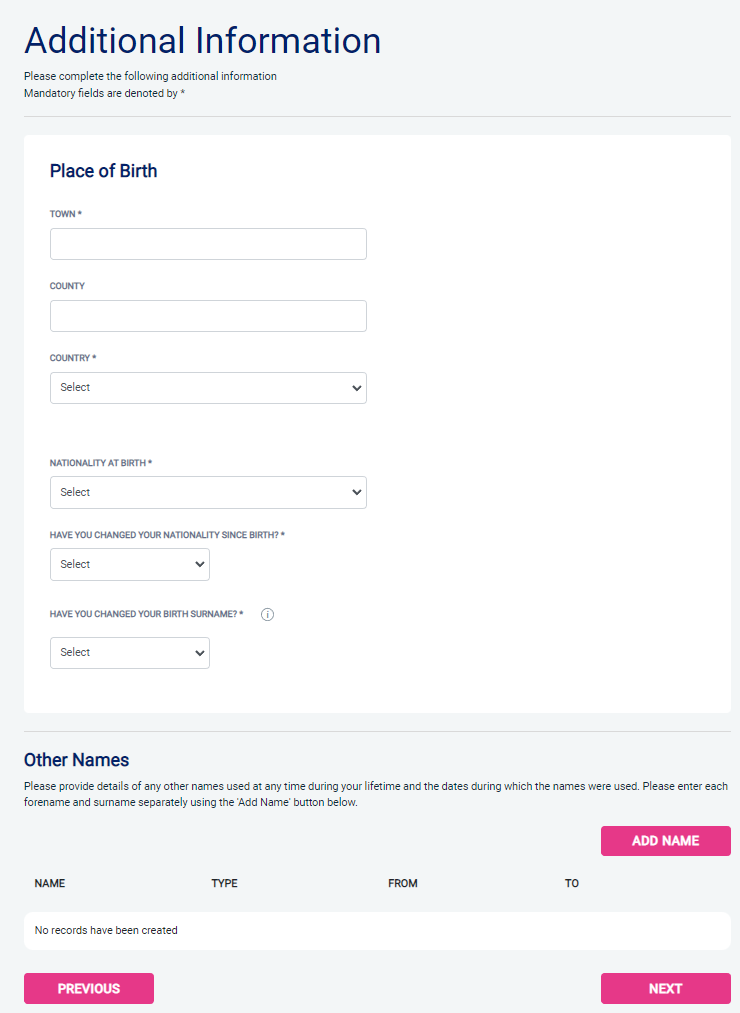Click the Other Names section heading
The height and width of the screenshot is (1013, 740).
tap(77, 760)
